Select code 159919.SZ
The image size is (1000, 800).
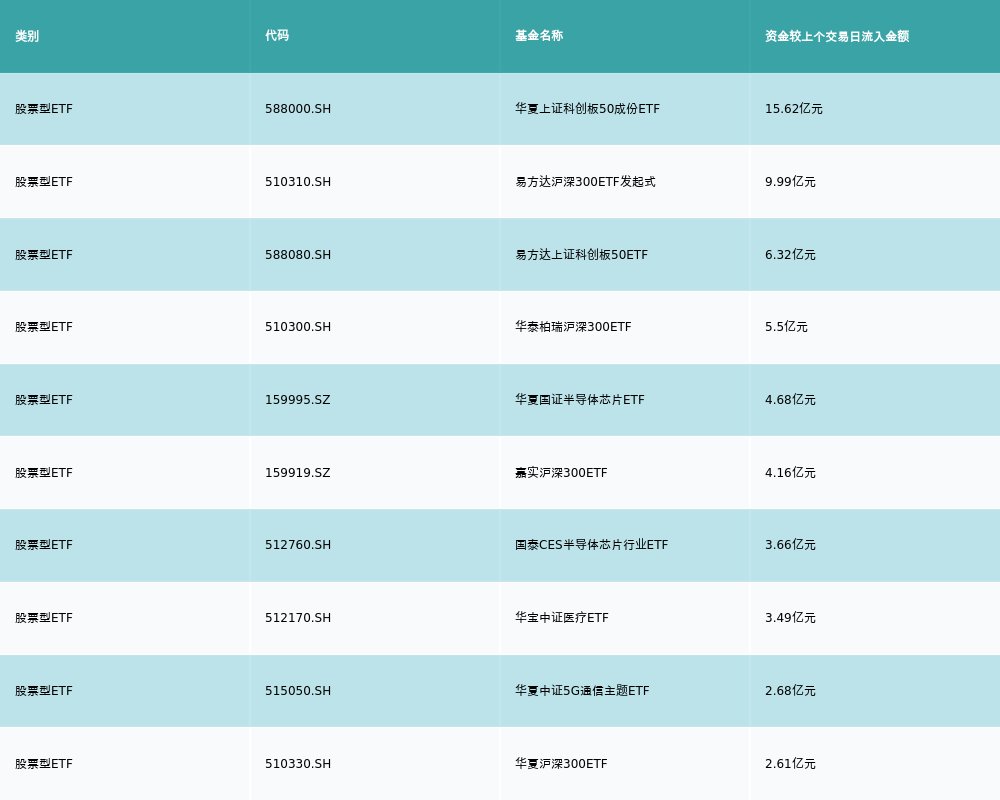point(298,473)
